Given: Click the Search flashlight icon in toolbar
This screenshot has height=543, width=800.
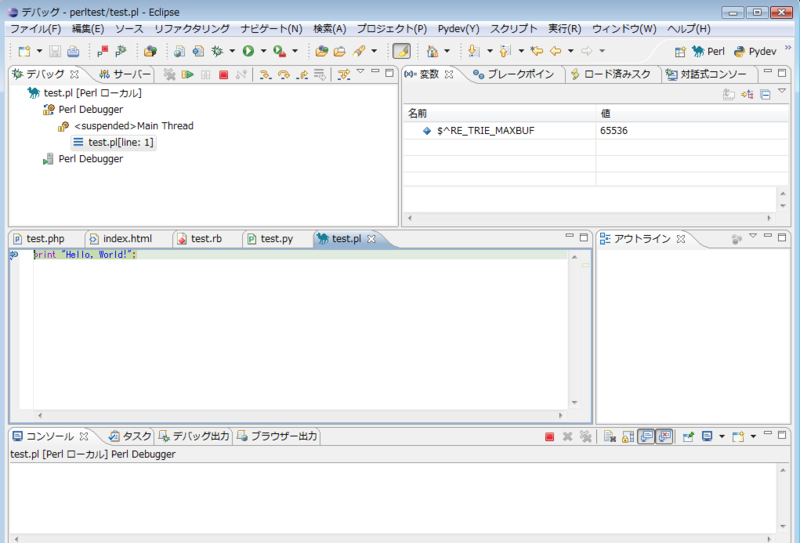Looking at the screenshot, I should (359, 51).
